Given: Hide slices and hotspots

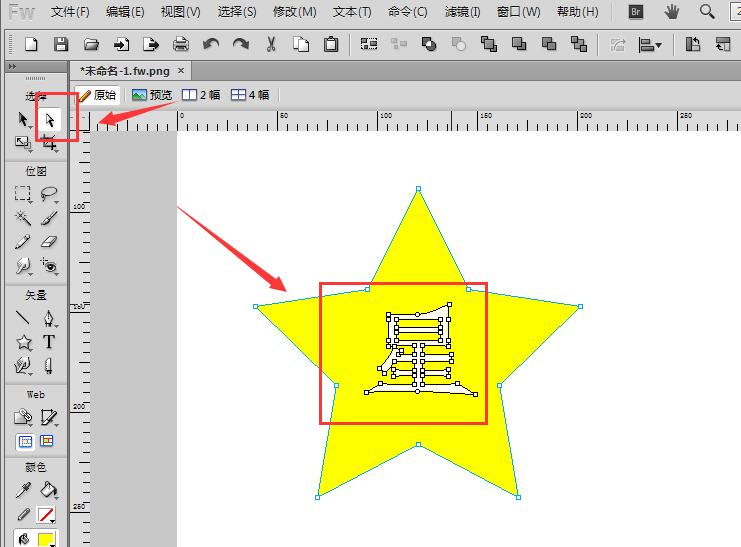Looking at the screenshot, I should [x=25, y=441].
